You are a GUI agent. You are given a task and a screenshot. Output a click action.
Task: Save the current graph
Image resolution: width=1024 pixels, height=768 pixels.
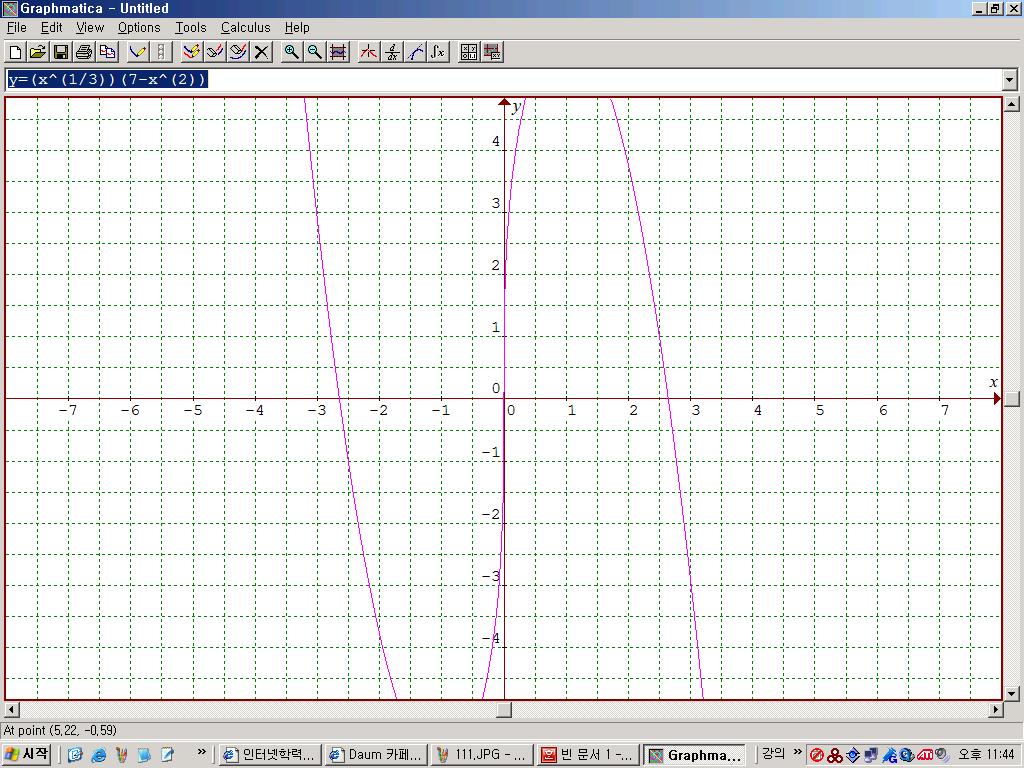(61, 52)
